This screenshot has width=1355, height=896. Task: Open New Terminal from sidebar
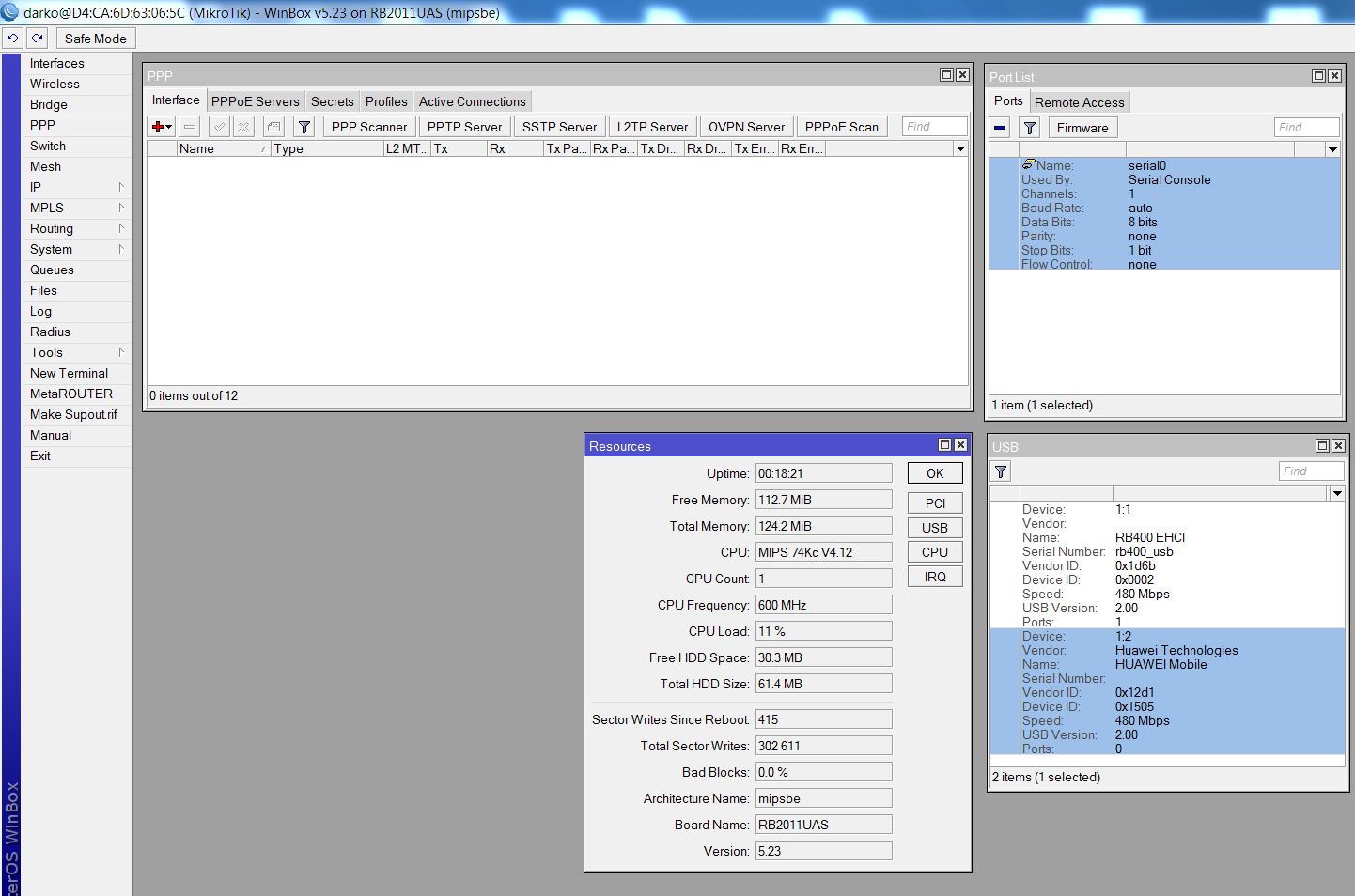coord(77,373)
